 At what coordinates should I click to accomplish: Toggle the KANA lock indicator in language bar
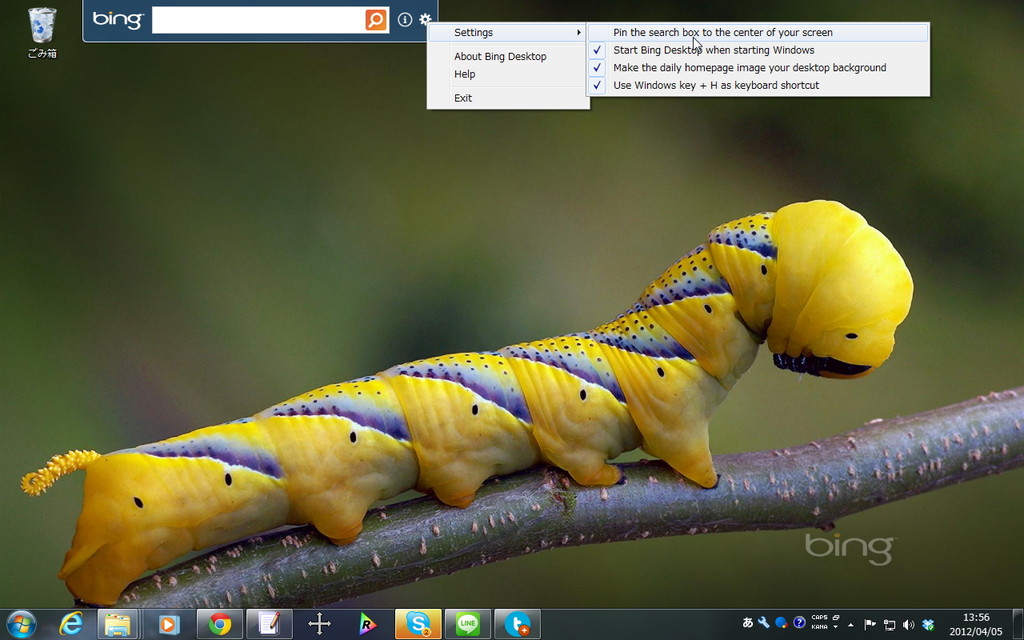click(819, 627)
